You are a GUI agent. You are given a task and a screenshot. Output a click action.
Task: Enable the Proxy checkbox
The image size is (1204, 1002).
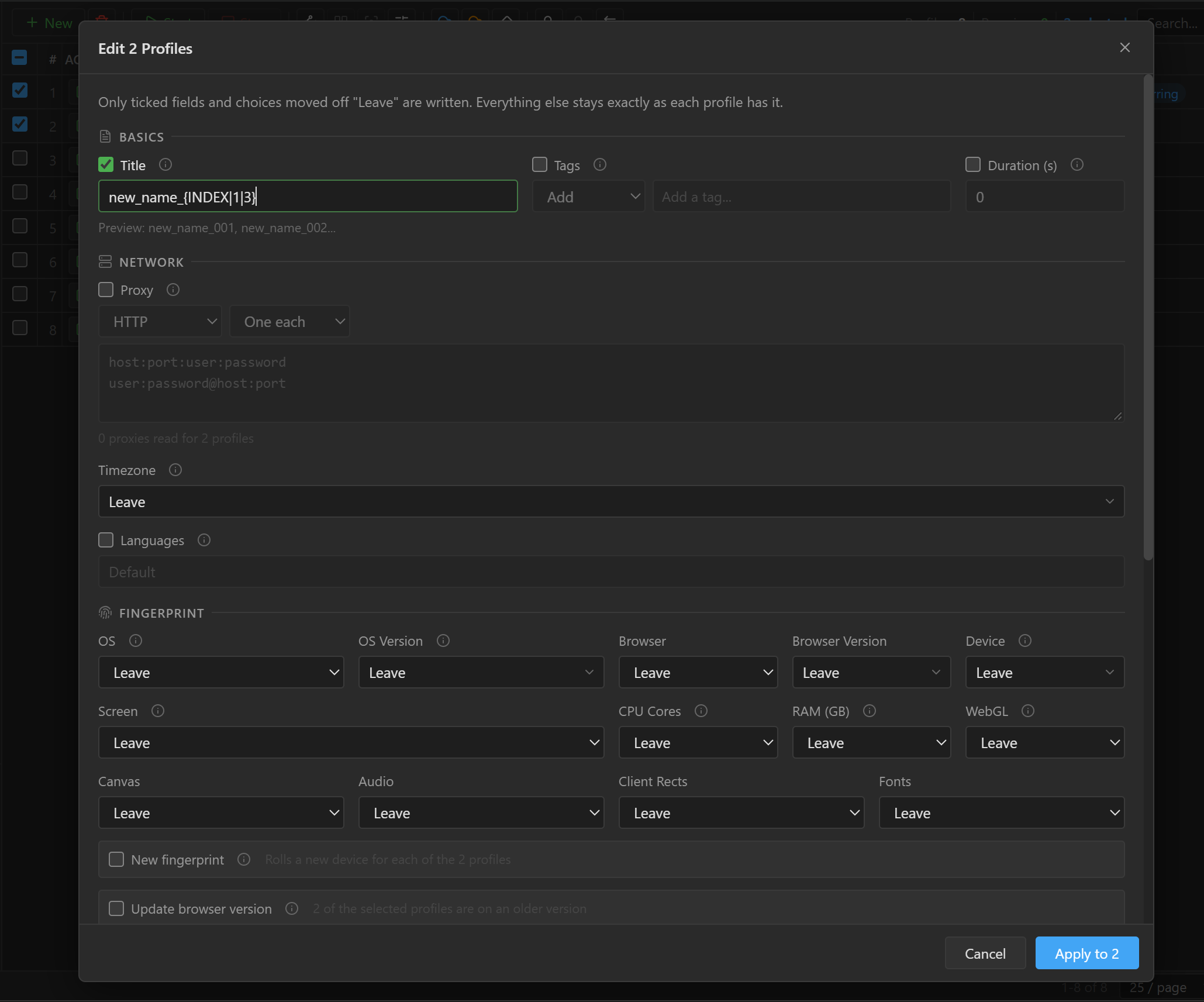point(106,290)
